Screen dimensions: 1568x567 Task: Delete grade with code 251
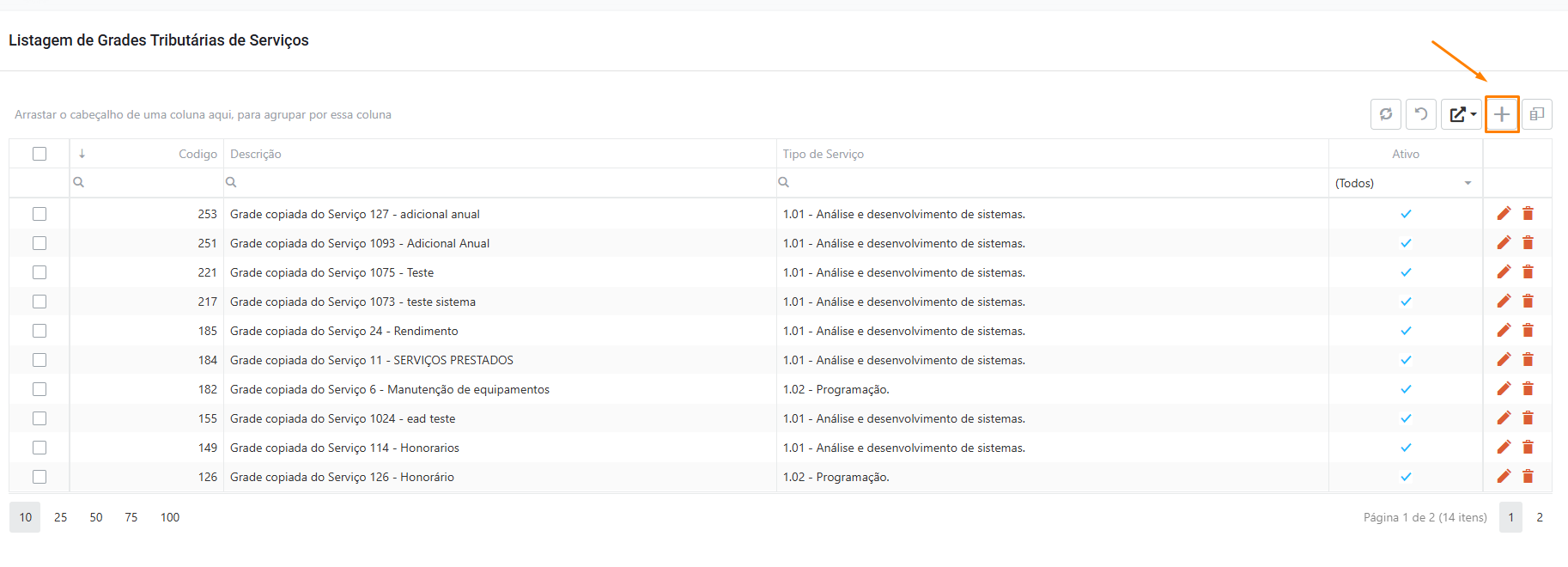(1528, 243)
